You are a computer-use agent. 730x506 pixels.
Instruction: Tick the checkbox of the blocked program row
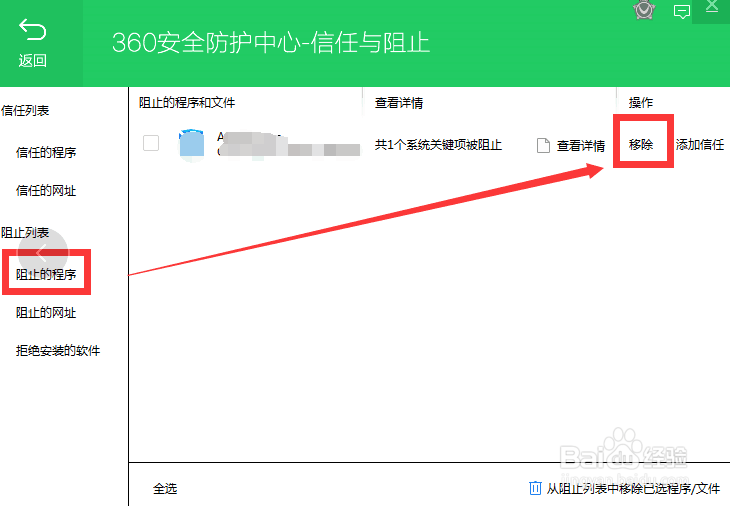tap(151, 143)
